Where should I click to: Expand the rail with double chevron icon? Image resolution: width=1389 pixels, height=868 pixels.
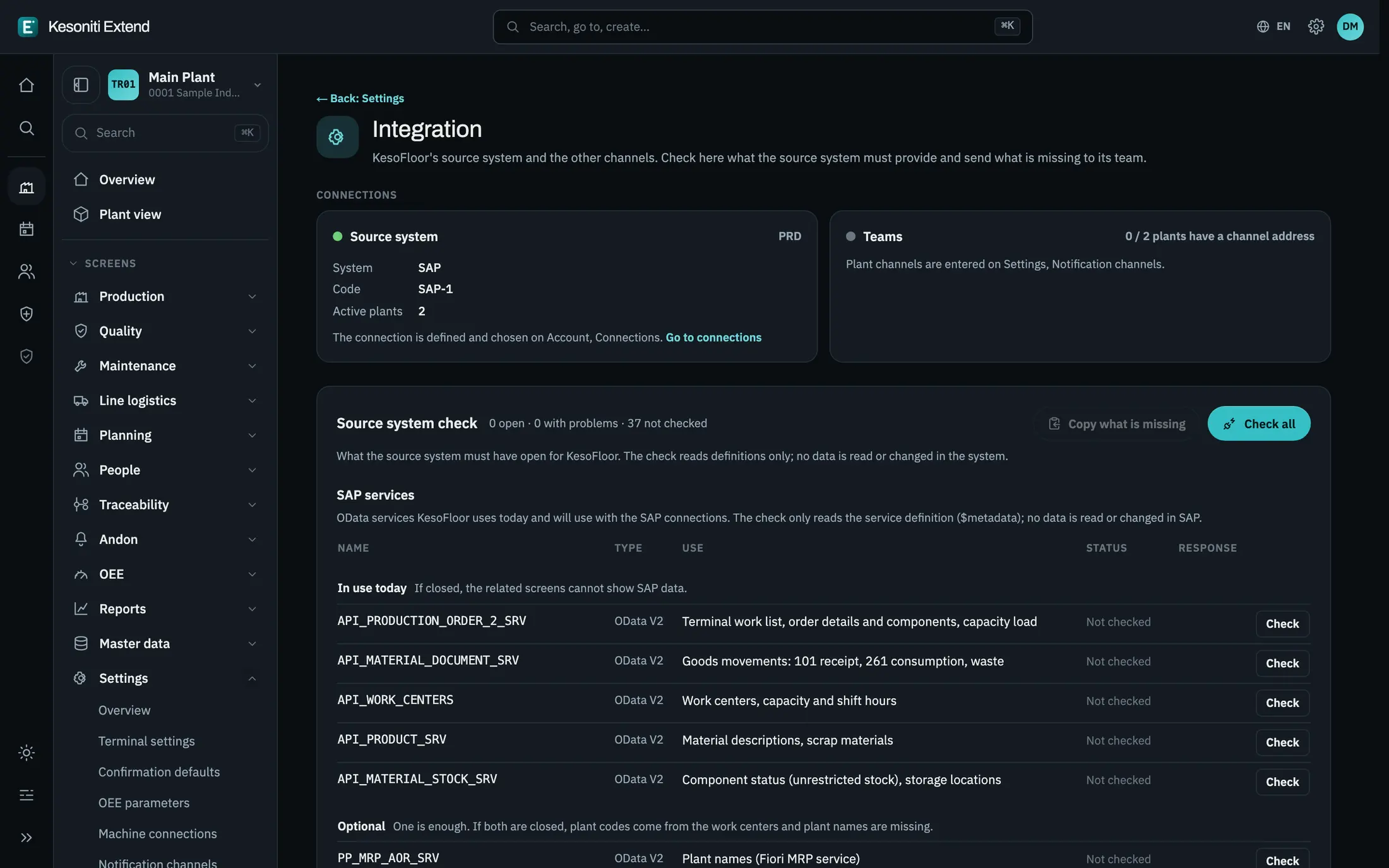tap(27, 838)
